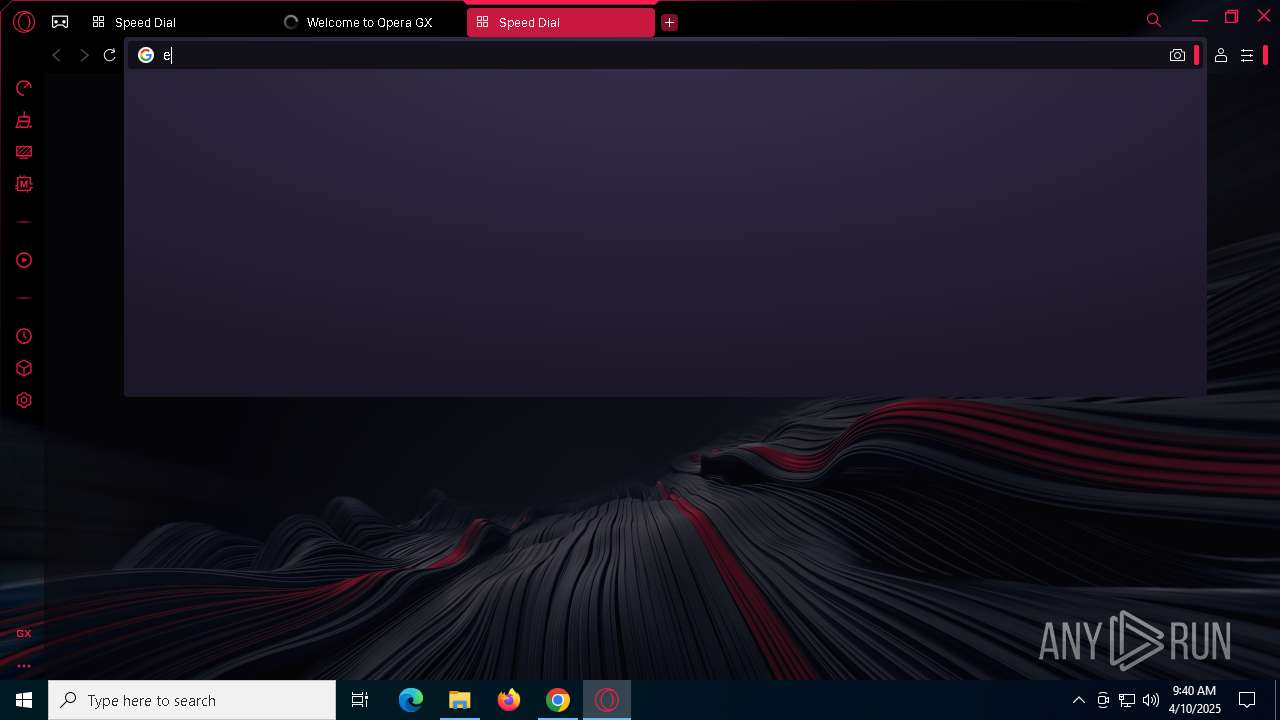
Task: Open Settings gear in sidebar
Action: (x=24, y=400)
